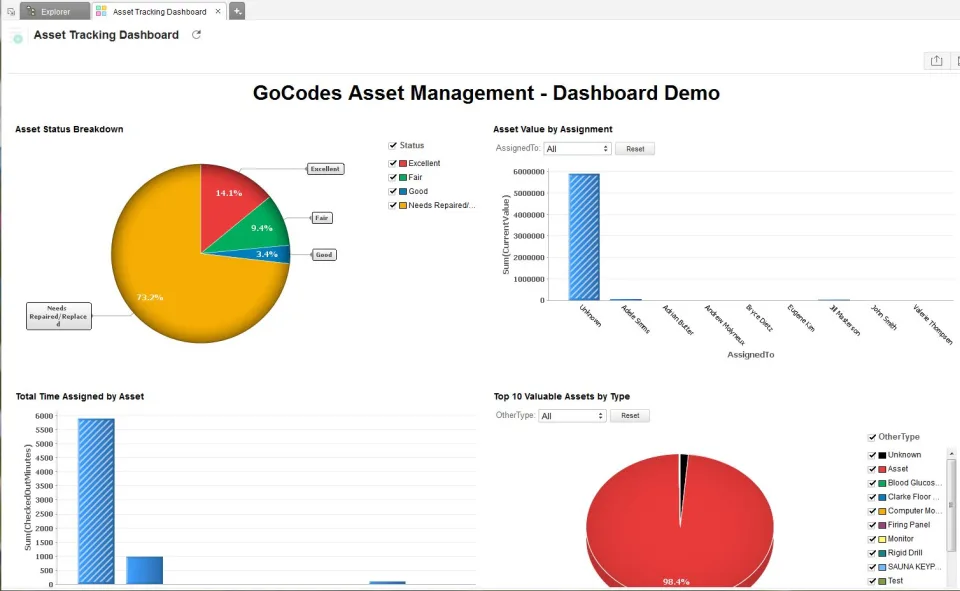Click the 9.4% green pie slice

click(261, 227)
